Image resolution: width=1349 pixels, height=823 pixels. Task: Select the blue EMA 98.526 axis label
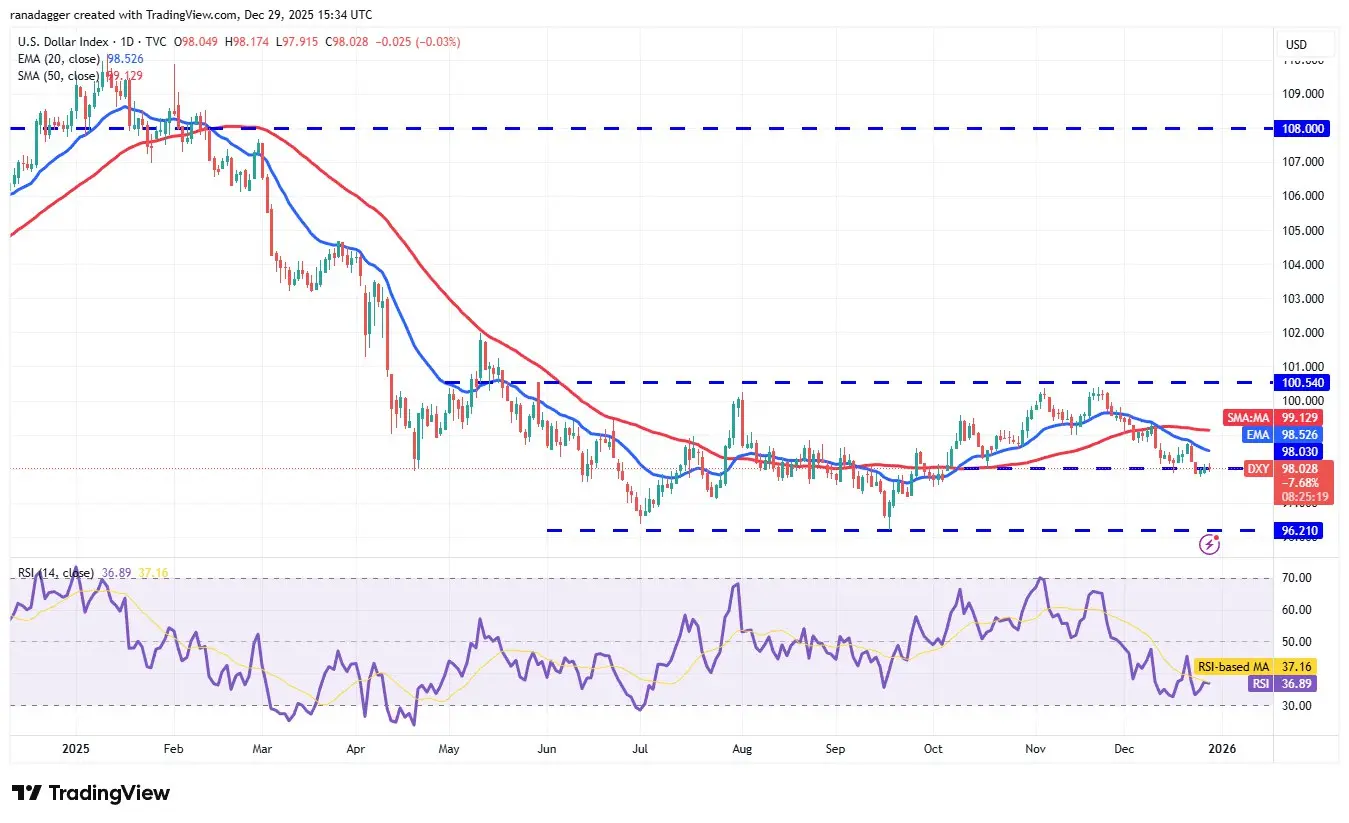pos(1284,434)
